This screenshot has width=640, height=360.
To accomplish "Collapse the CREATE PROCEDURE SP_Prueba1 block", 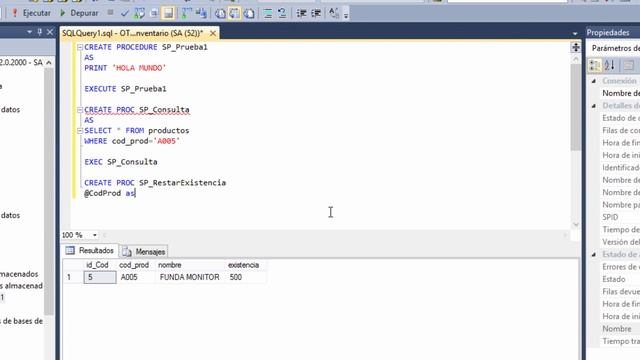I will 80,47.
